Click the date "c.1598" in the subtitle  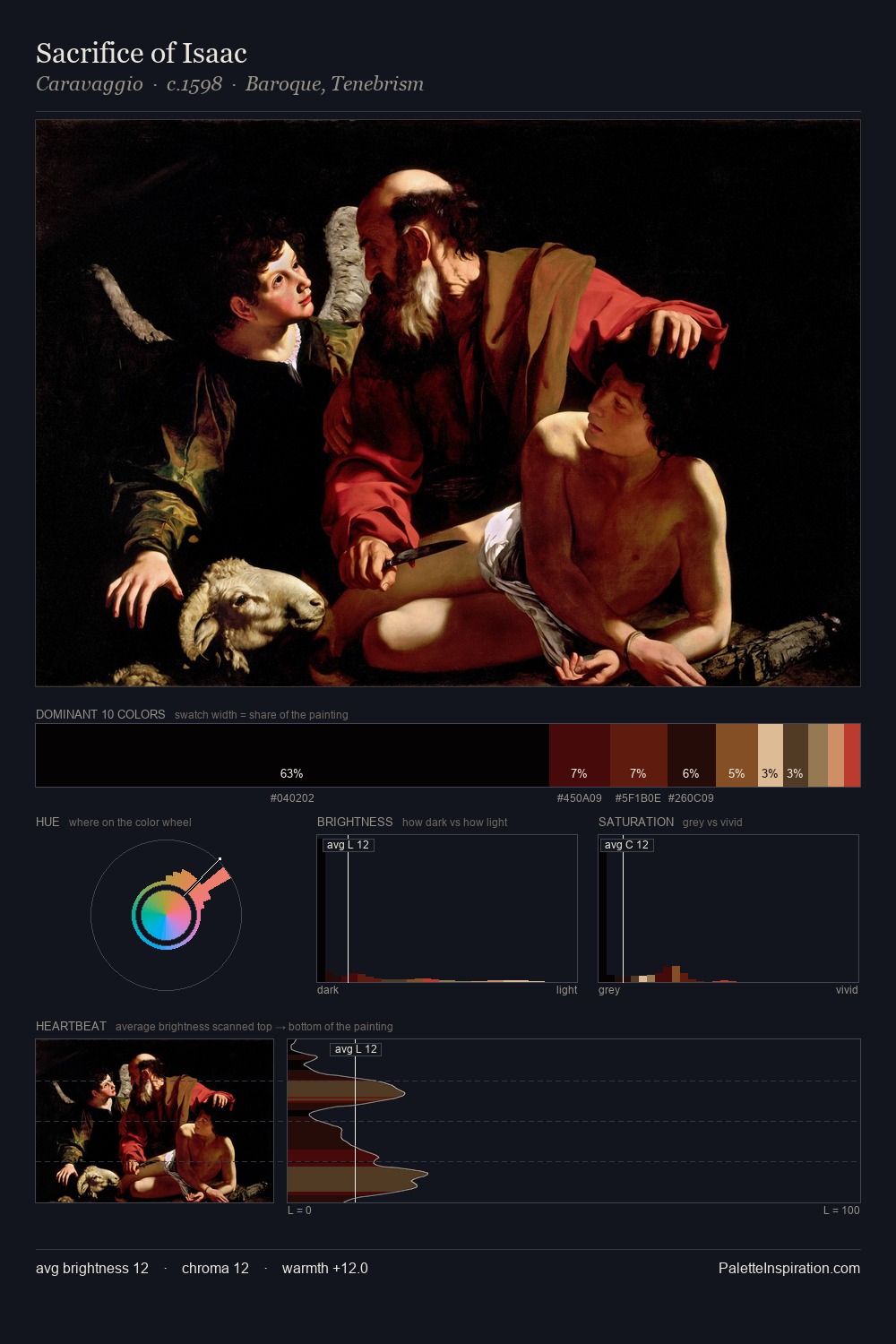(x=194, y=84)
